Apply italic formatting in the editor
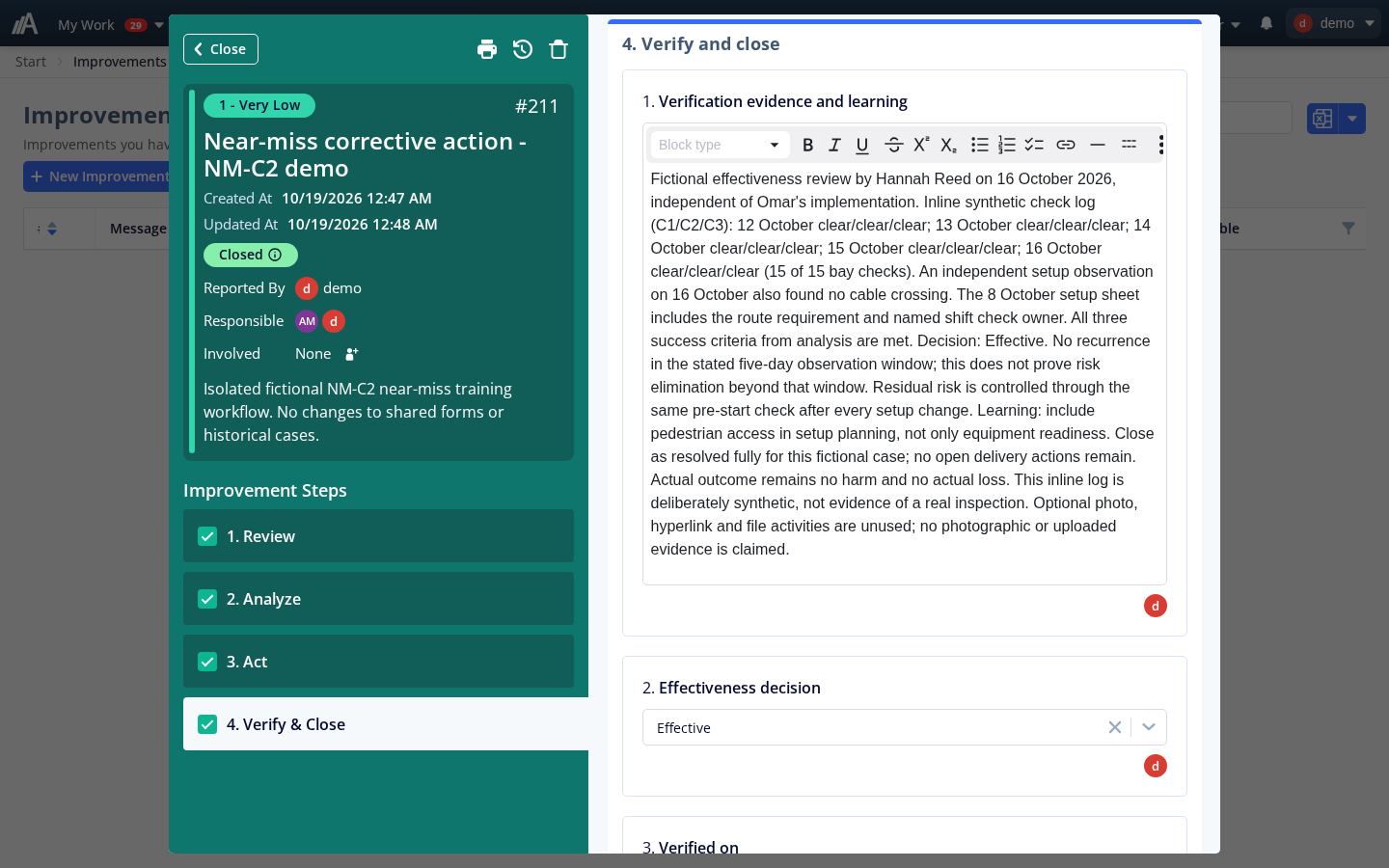Screen dimensions: 1389x868 click(x=835, y=145)
